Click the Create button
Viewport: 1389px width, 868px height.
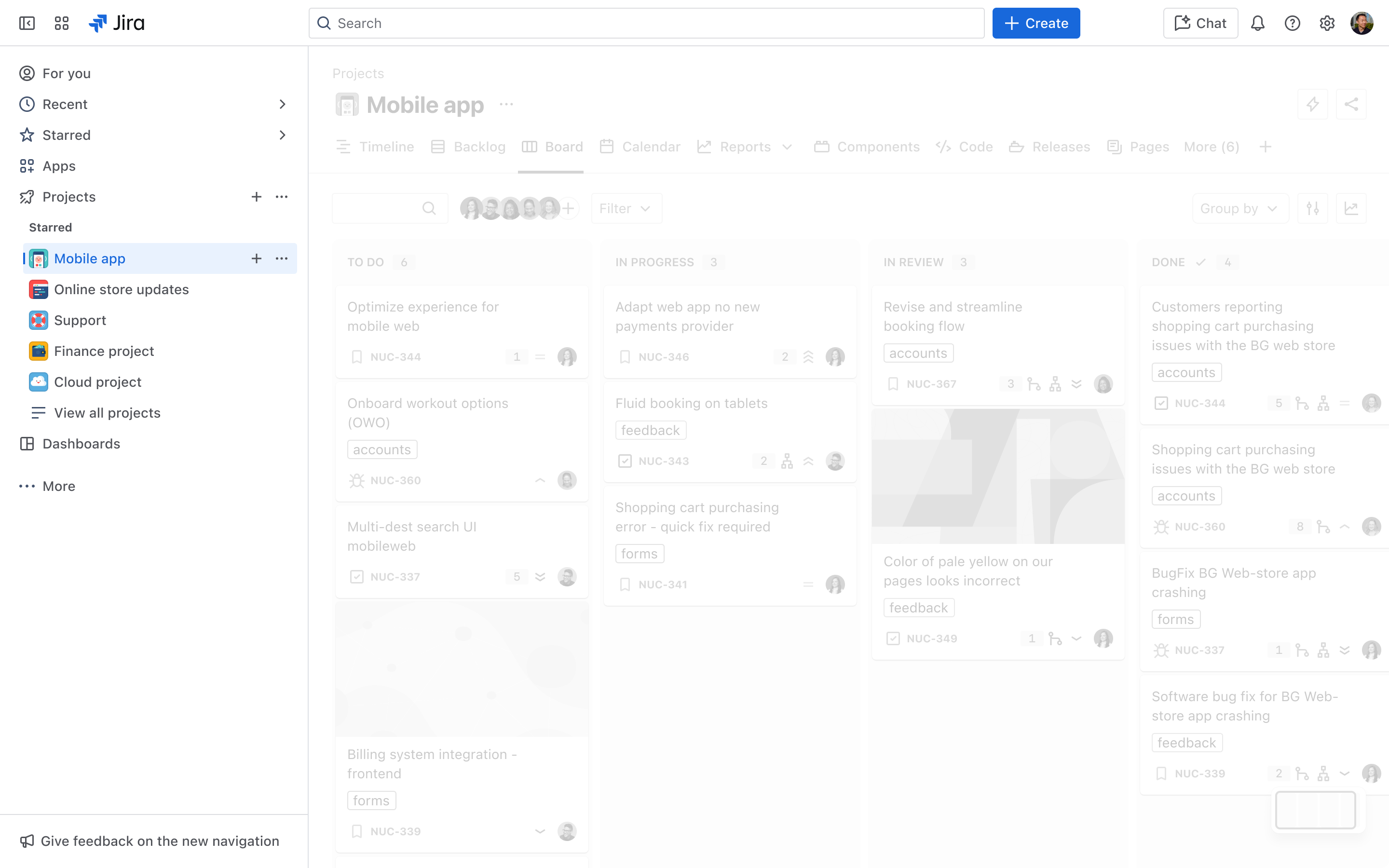pos(1035,23)
